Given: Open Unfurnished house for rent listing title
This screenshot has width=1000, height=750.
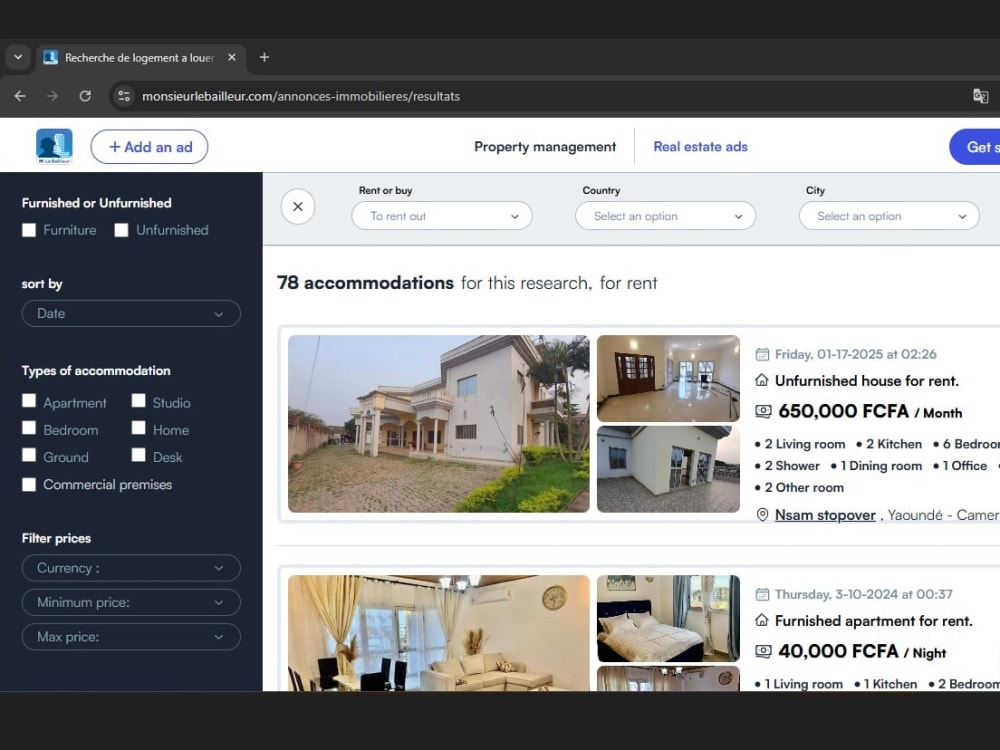Looking at the screenshot, I should point(867,381).
